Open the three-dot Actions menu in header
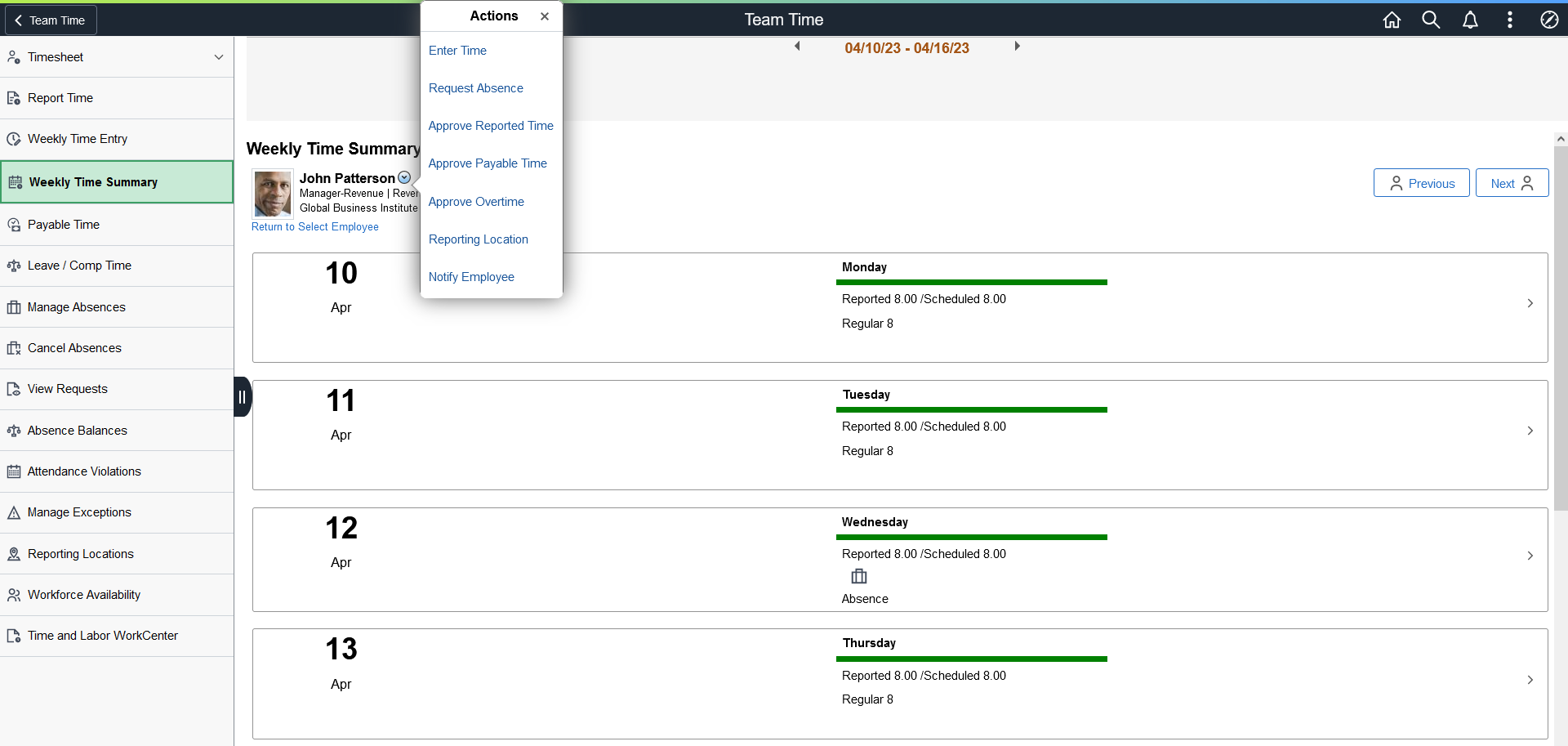The width and height of the screenshot is (1568, 746). (1509, 20)
